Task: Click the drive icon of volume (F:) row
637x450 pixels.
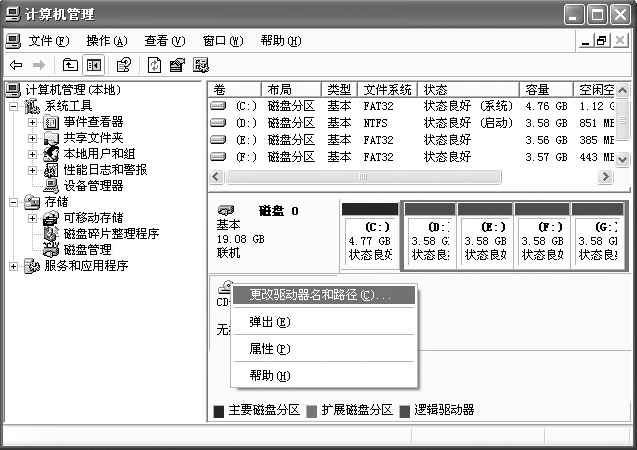Action: point(218,156)
